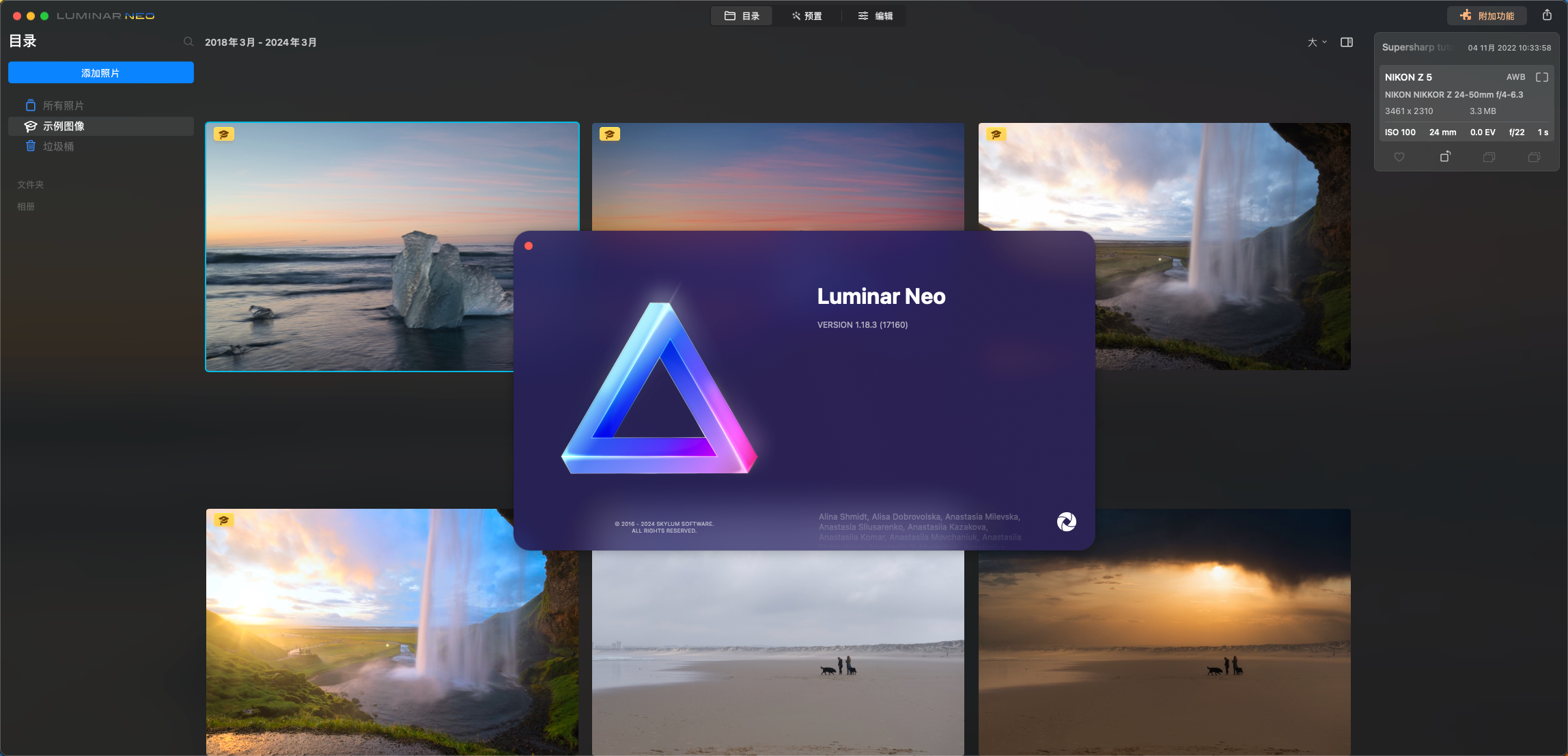Click the Skylum logo icon in about dialog

[1067, 522]
